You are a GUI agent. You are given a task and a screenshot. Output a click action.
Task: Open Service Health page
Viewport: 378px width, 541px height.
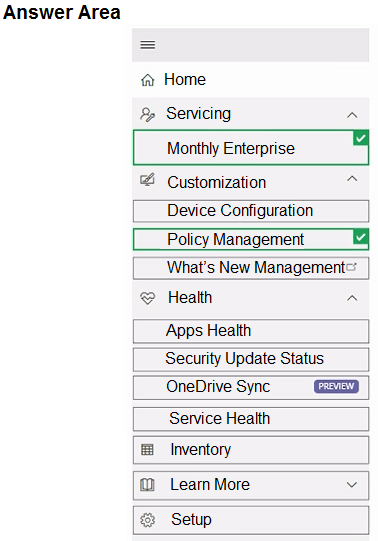point(251,419)
